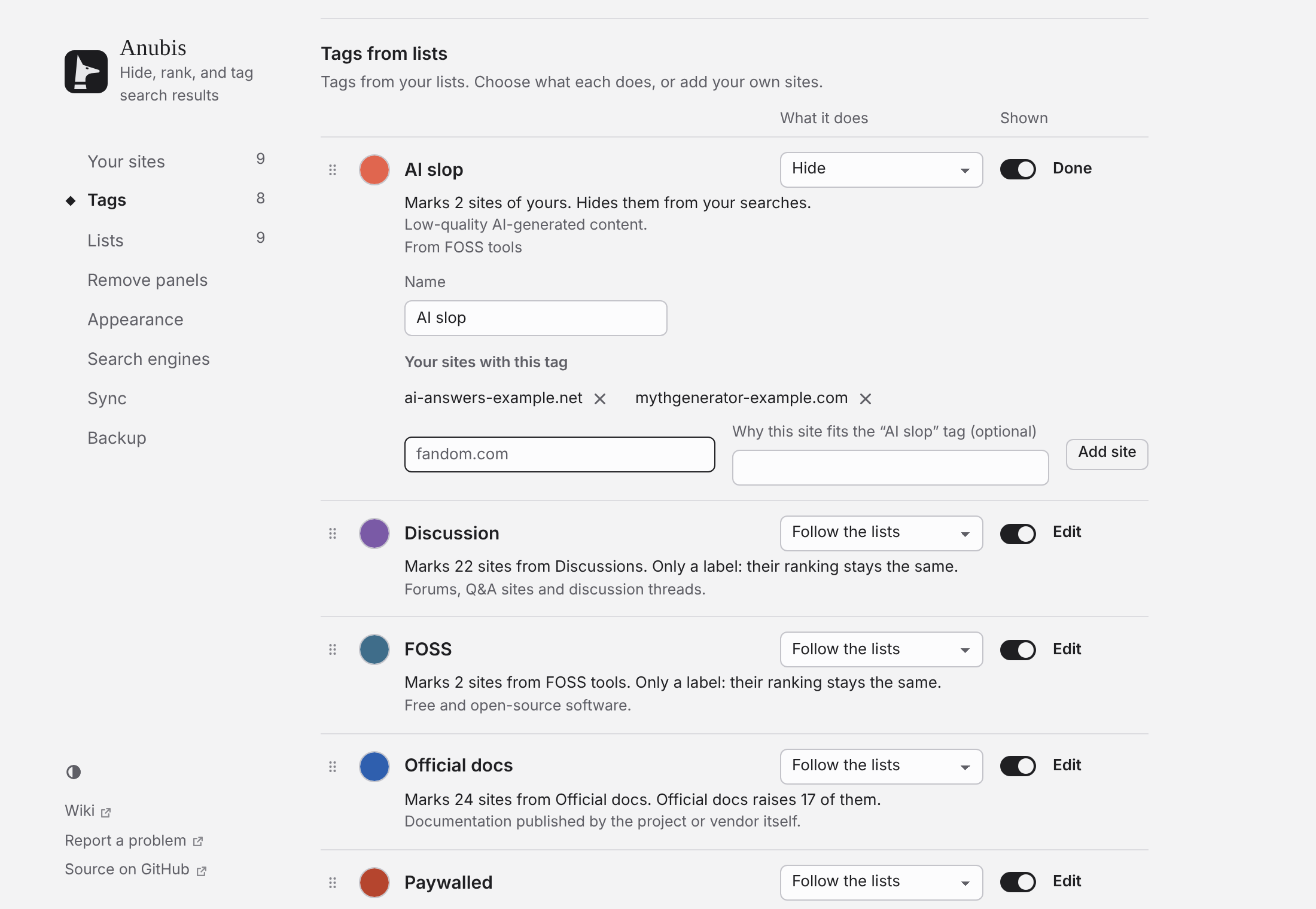Screen dimensions: 1316x909
Task: Toggle the Shown switch for FOSS
Action: click(1018, 649)
